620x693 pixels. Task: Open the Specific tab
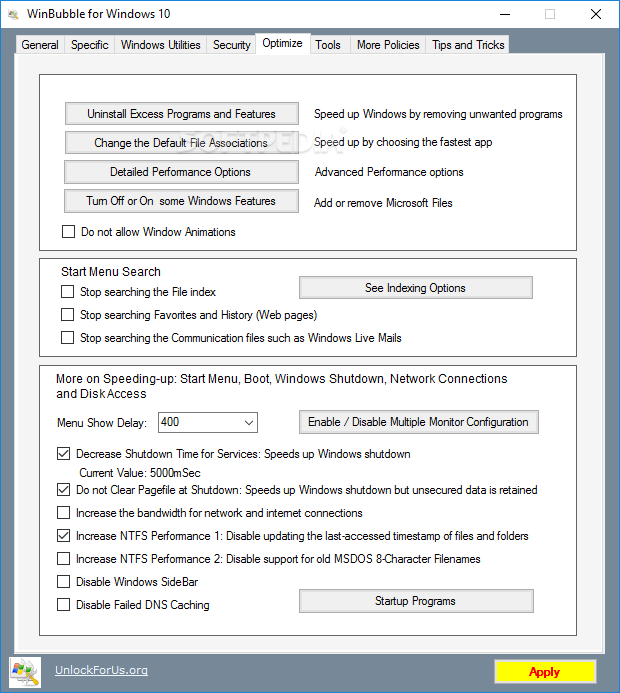click(90, 45)
